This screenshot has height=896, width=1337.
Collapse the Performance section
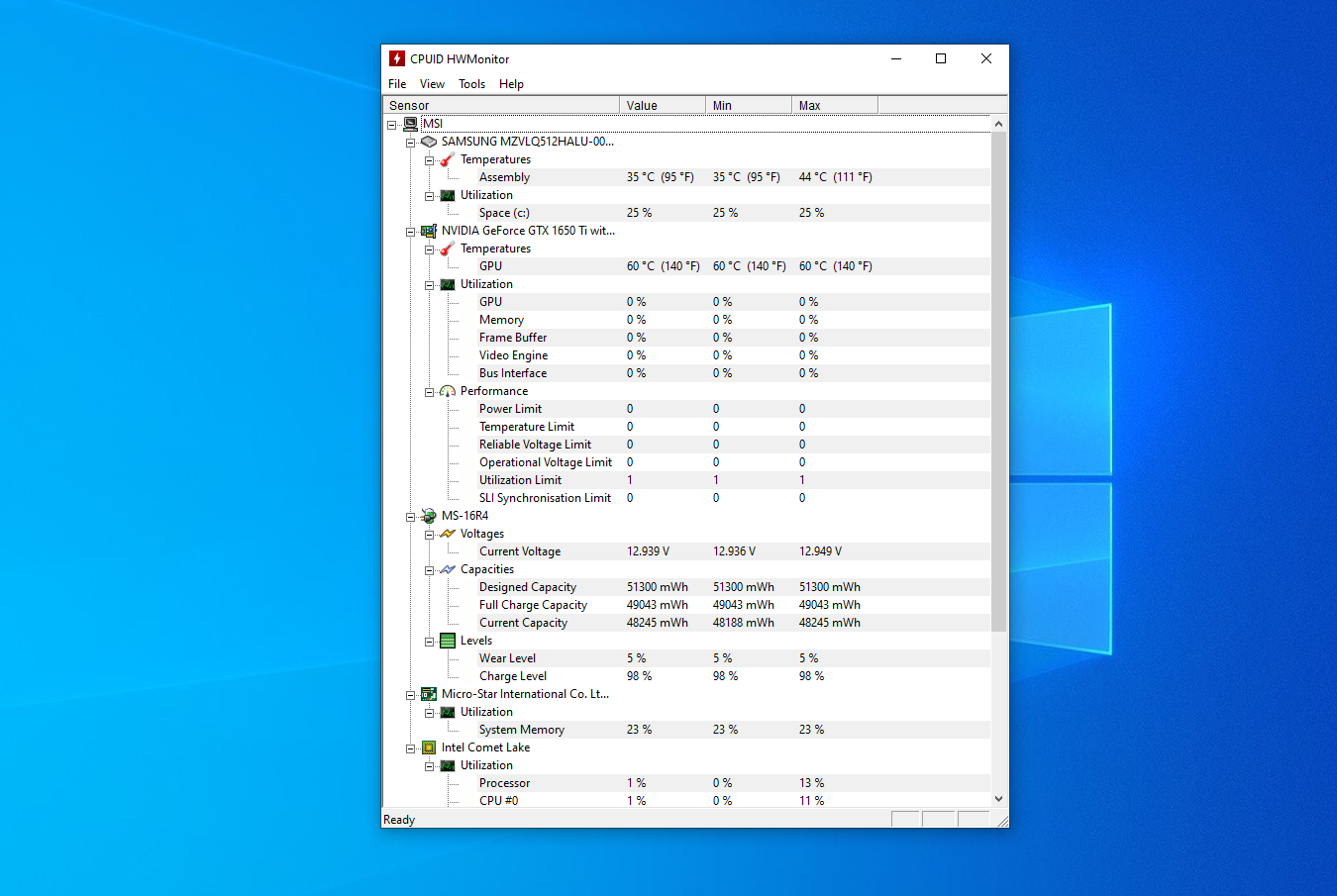(x=430, y=392)
